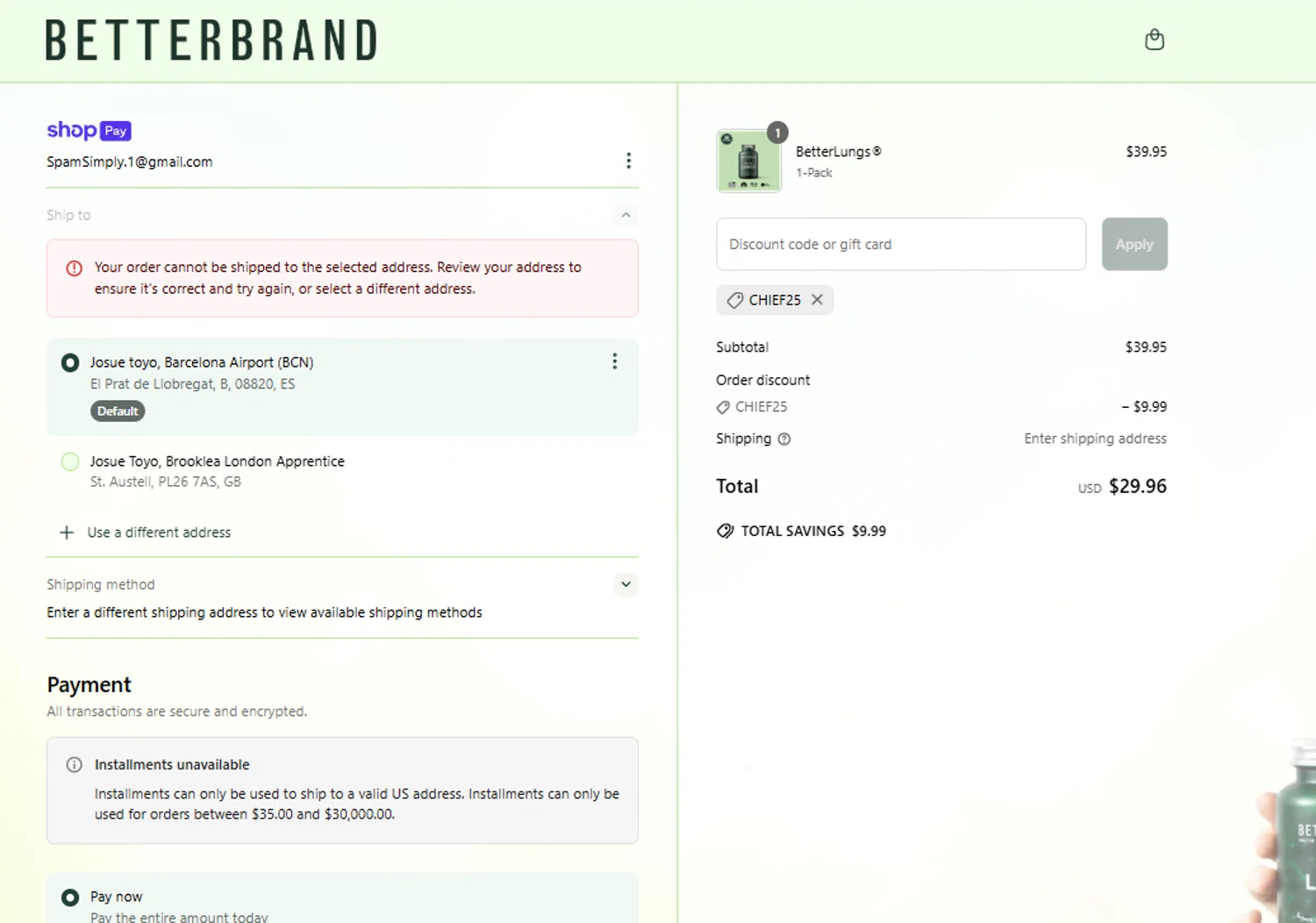Click the – $9.99 discount amount
The height and width of the screenshot is (923, 1316).
click(x=1144, y=407)
